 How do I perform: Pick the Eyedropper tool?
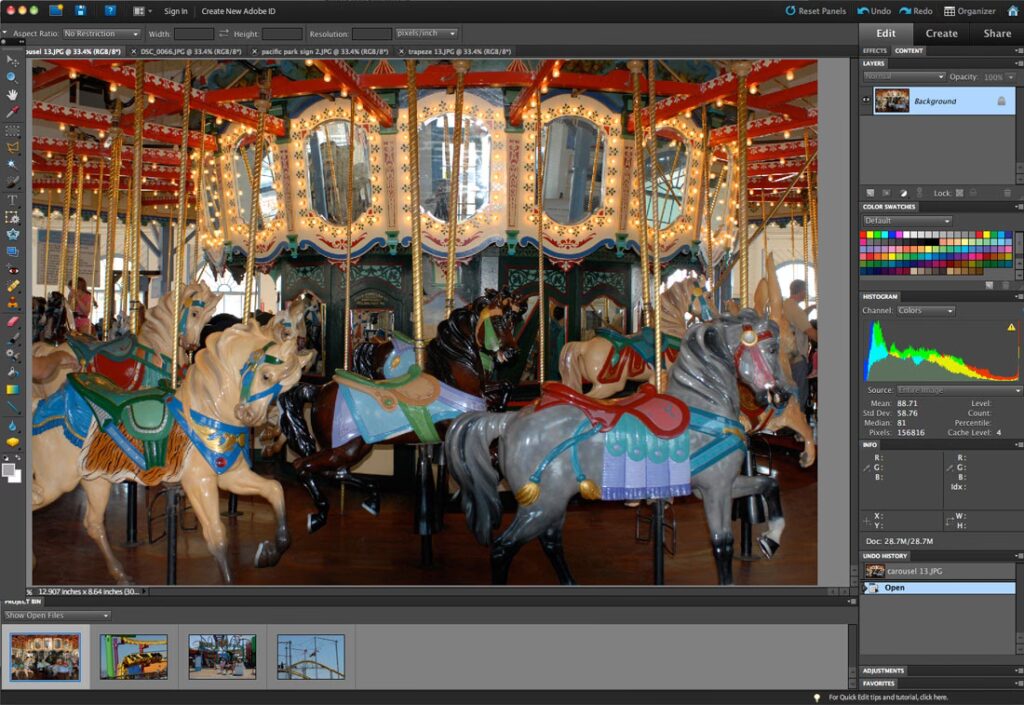(x=12, y=112)
